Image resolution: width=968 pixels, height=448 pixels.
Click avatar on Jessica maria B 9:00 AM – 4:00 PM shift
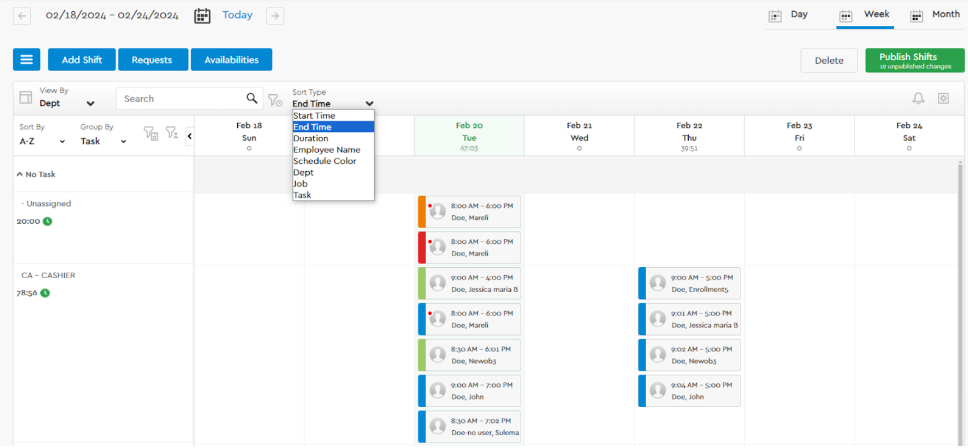point(438,283)
